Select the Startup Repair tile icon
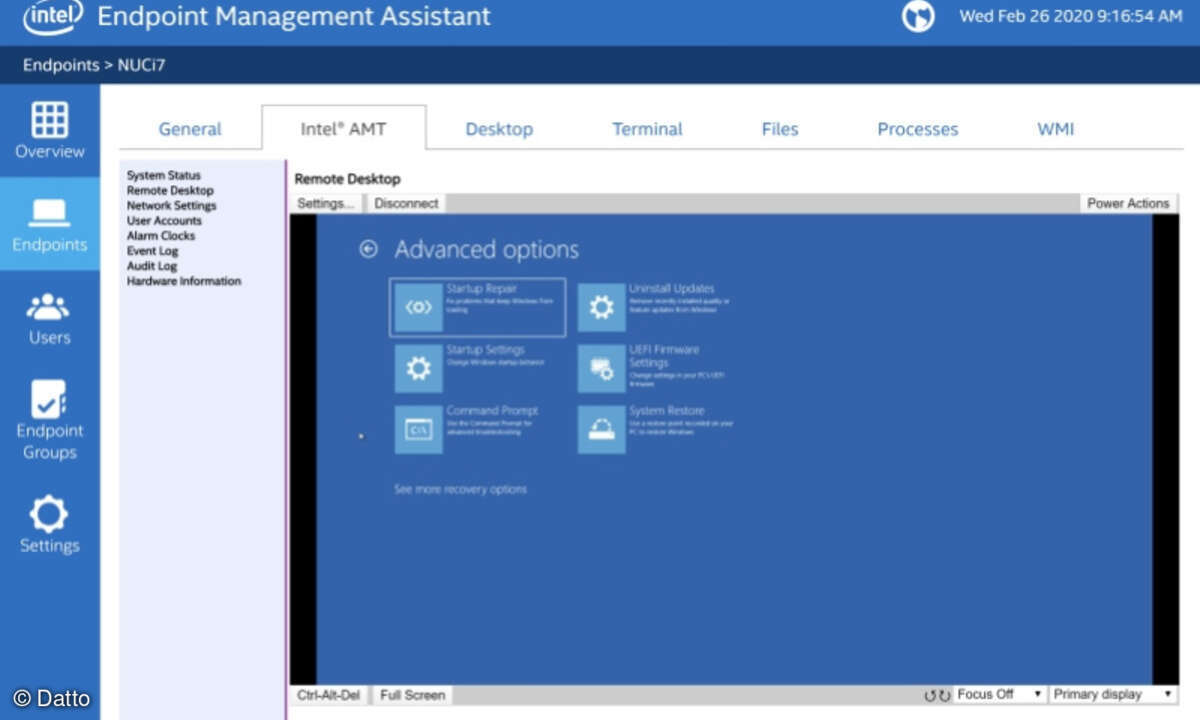The width and height of the screenshot is (1200, 720). click(418, 308)
